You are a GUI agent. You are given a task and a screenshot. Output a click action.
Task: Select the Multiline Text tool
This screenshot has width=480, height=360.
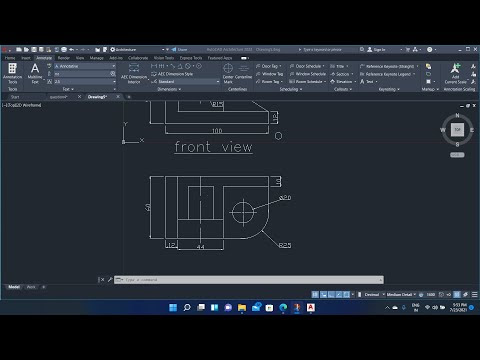(35, 73)
